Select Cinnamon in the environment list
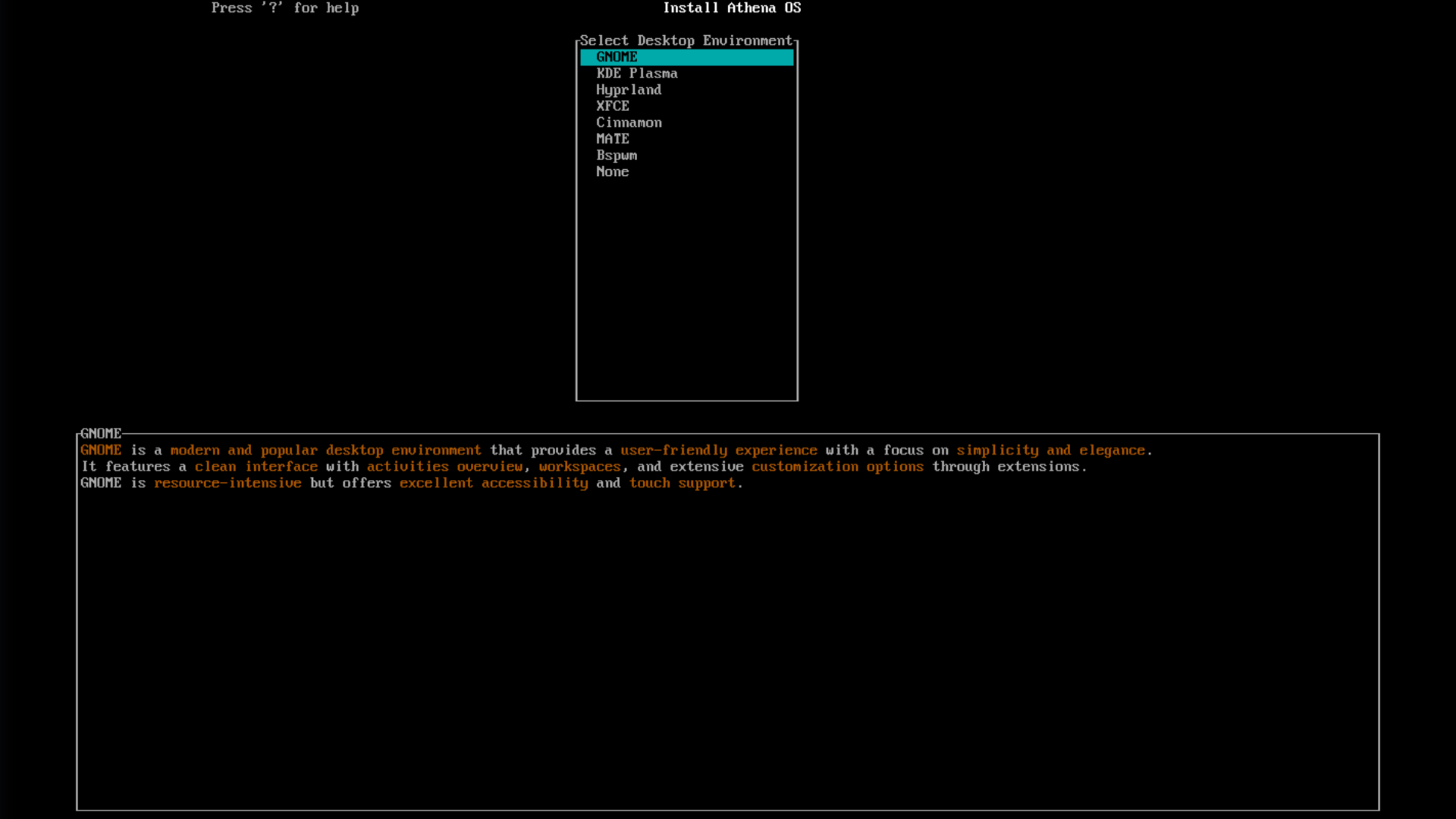This screenshot has height=819, width=1456. click(x=629, y=123)
